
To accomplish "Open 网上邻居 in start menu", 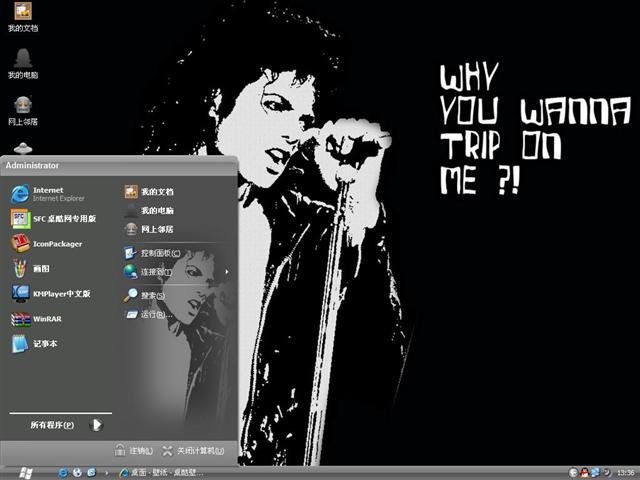I will 149,229.
